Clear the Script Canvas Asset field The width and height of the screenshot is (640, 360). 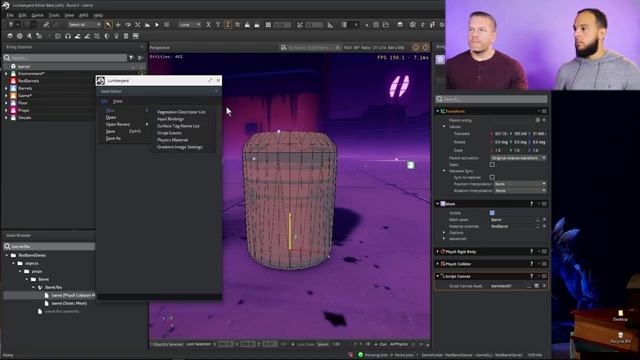(x=544, y=286)
